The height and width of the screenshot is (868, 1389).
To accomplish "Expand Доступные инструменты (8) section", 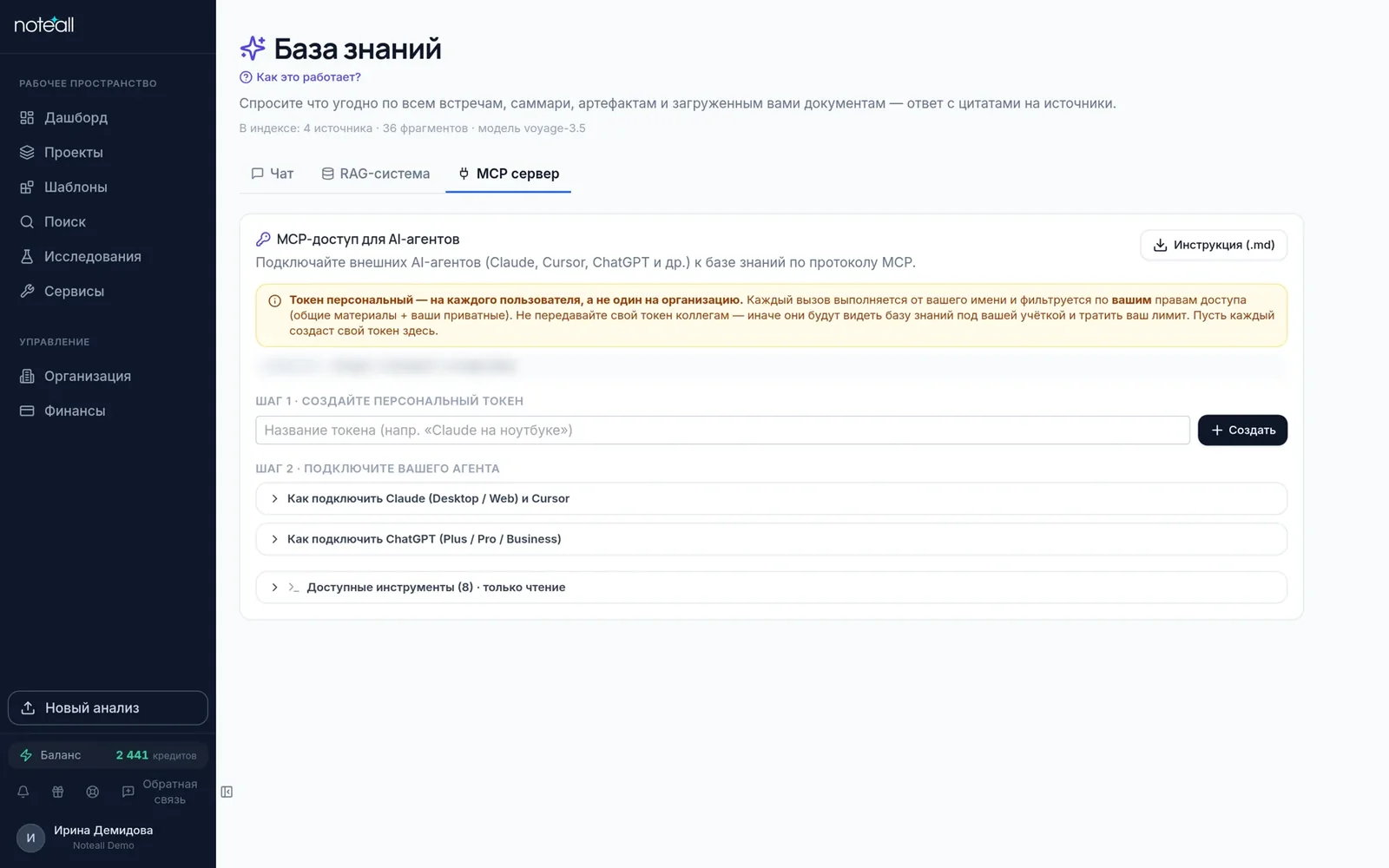I will [771, 588].
